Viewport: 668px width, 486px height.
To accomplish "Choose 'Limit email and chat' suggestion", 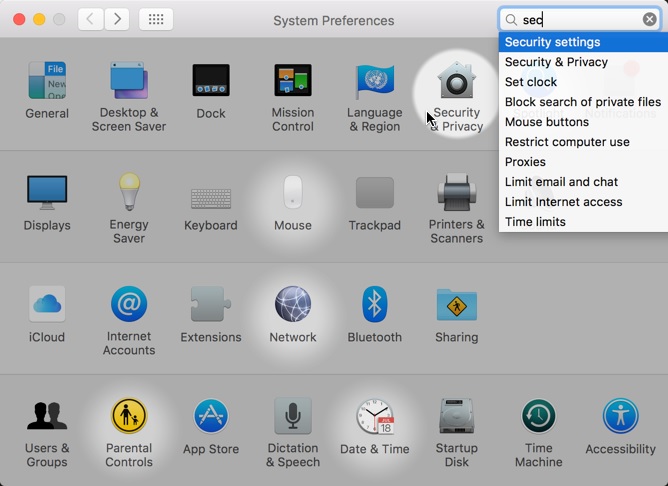I will click(583, 182).
